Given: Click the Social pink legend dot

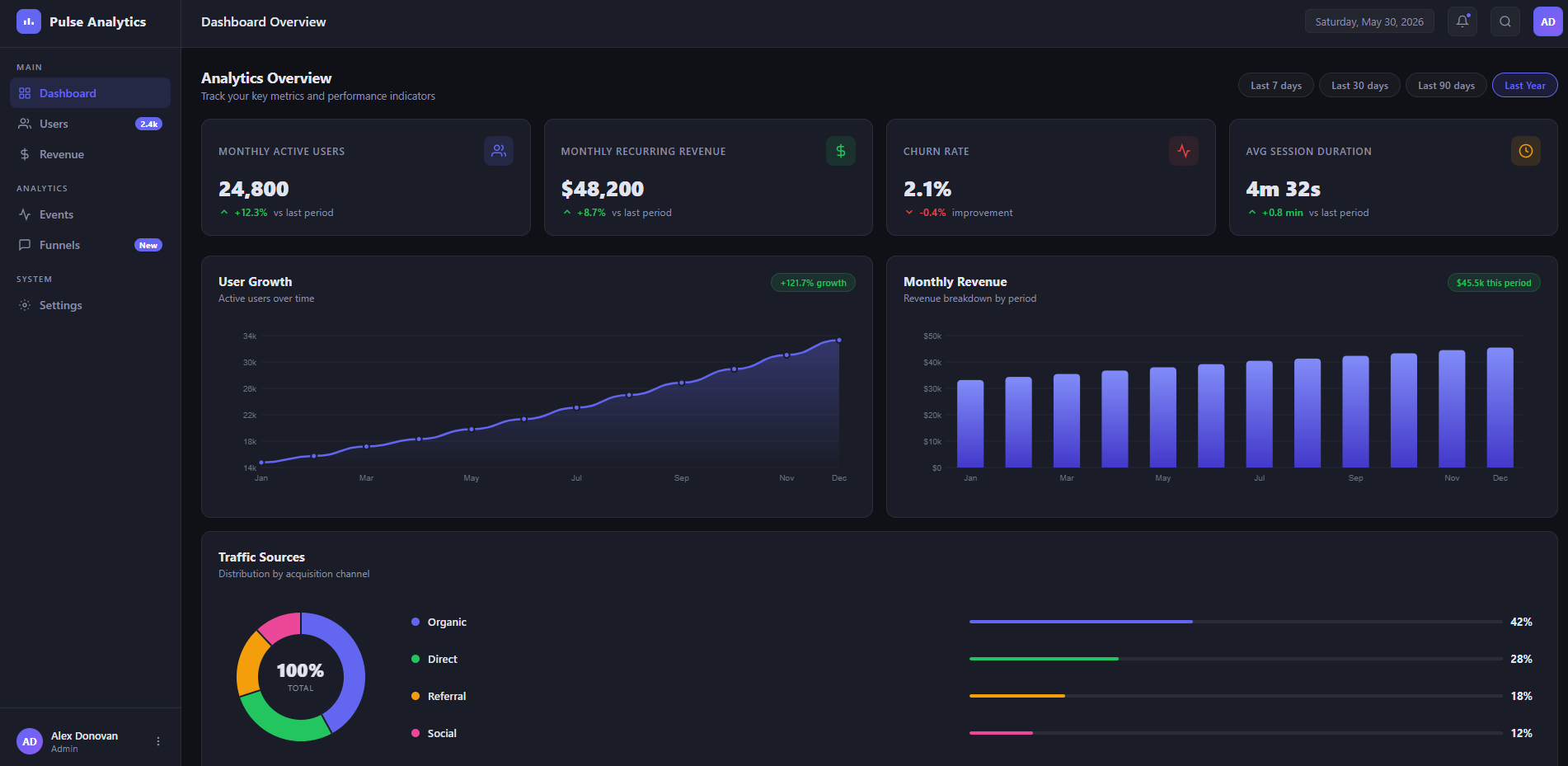Looking at the screenshot, I should coord(415,733).
